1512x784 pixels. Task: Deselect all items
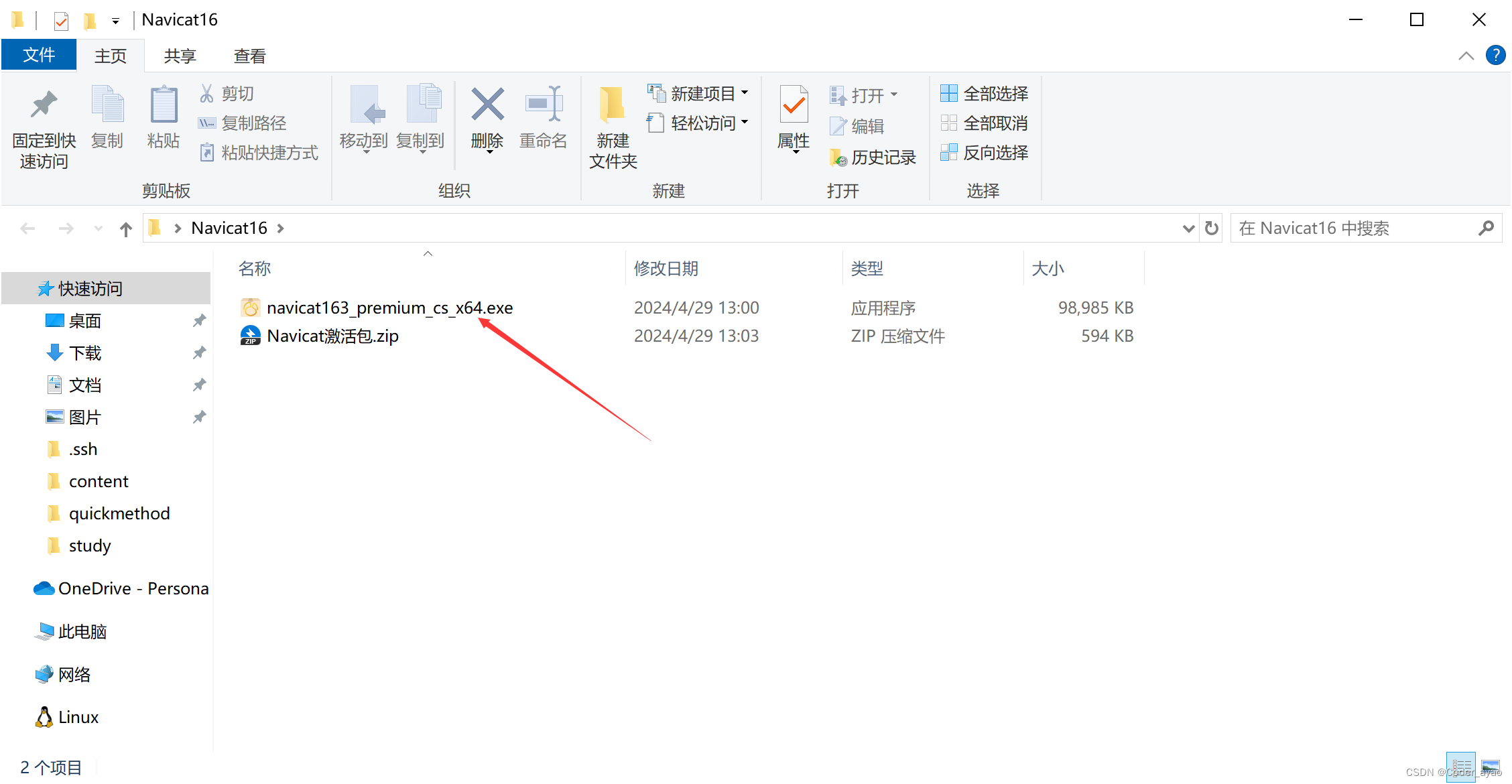pyautogui.click(x=985, y=123)
